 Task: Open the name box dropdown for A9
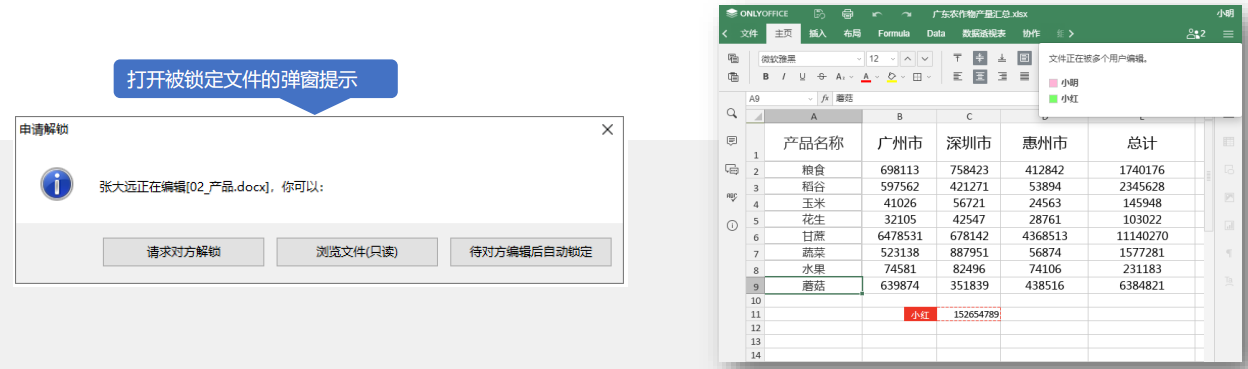point(811,99)
